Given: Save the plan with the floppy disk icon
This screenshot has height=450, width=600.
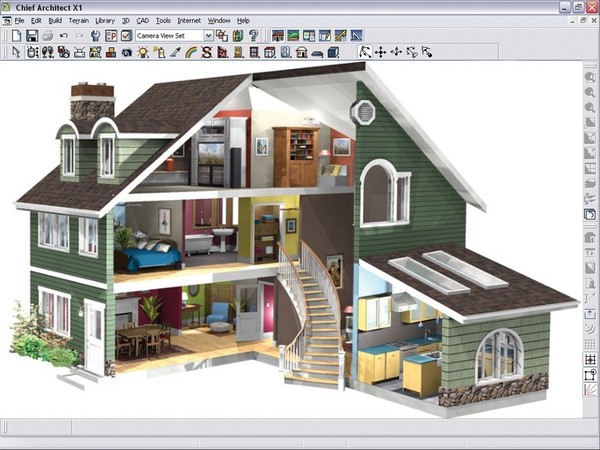Looking at the screenshot, I should pos(31,36).
